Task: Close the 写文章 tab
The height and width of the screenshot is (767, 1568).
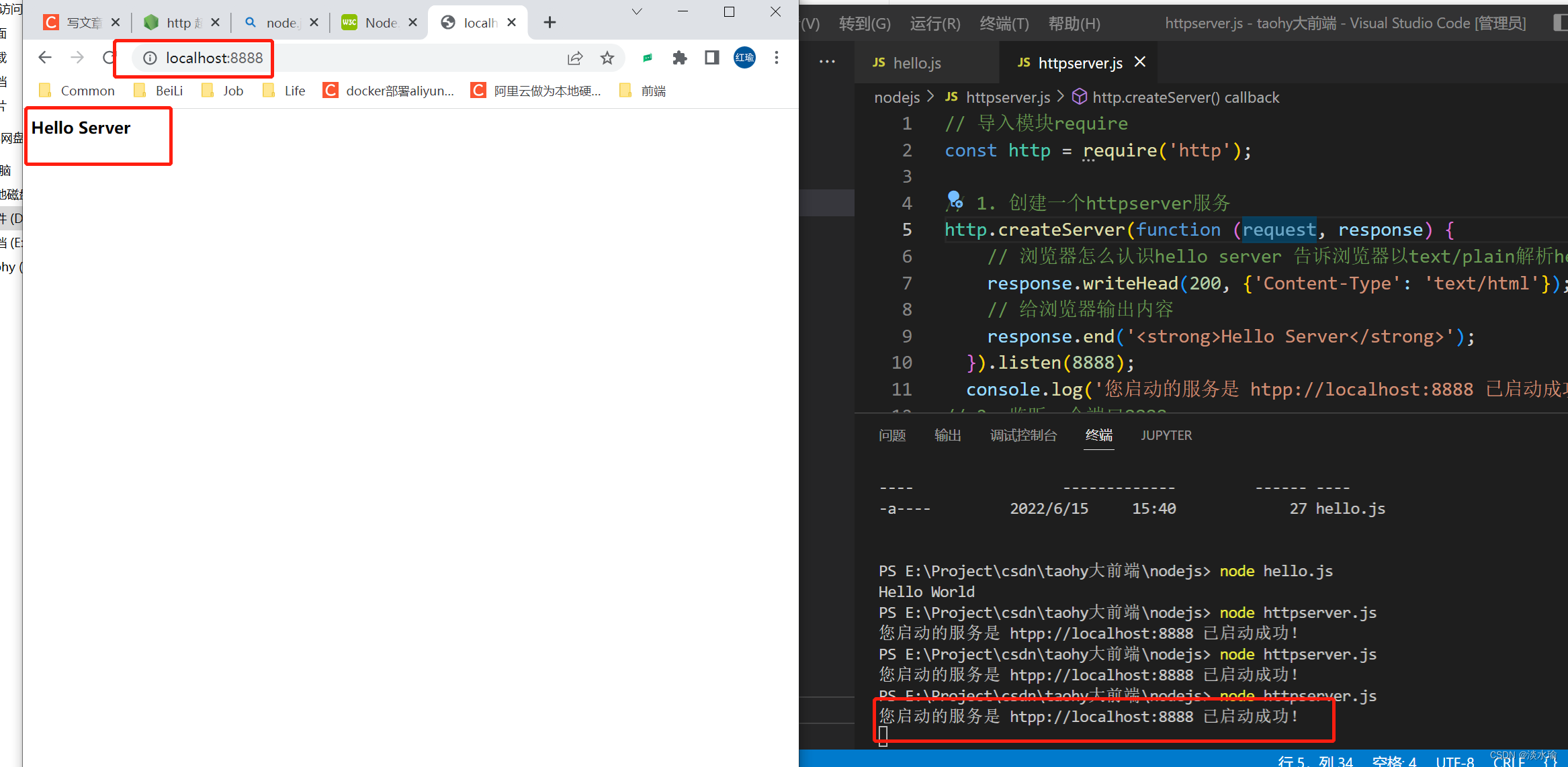Action: (x=116, y=22)
